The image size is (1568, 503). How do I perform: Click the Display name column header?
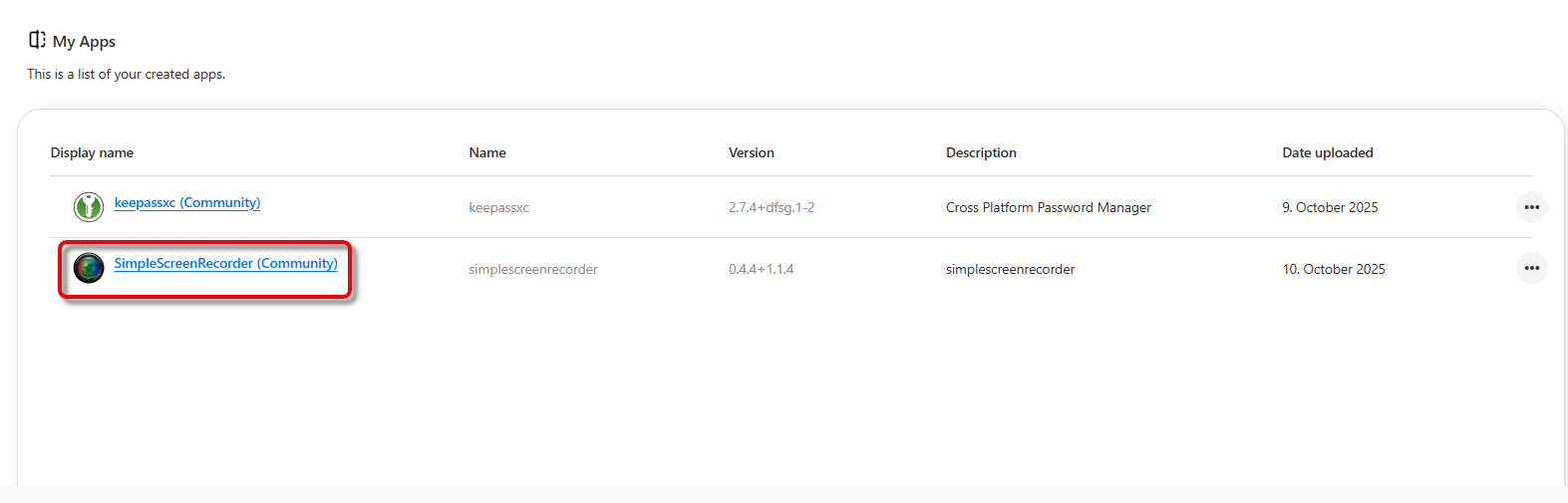[x=92, y=152]
